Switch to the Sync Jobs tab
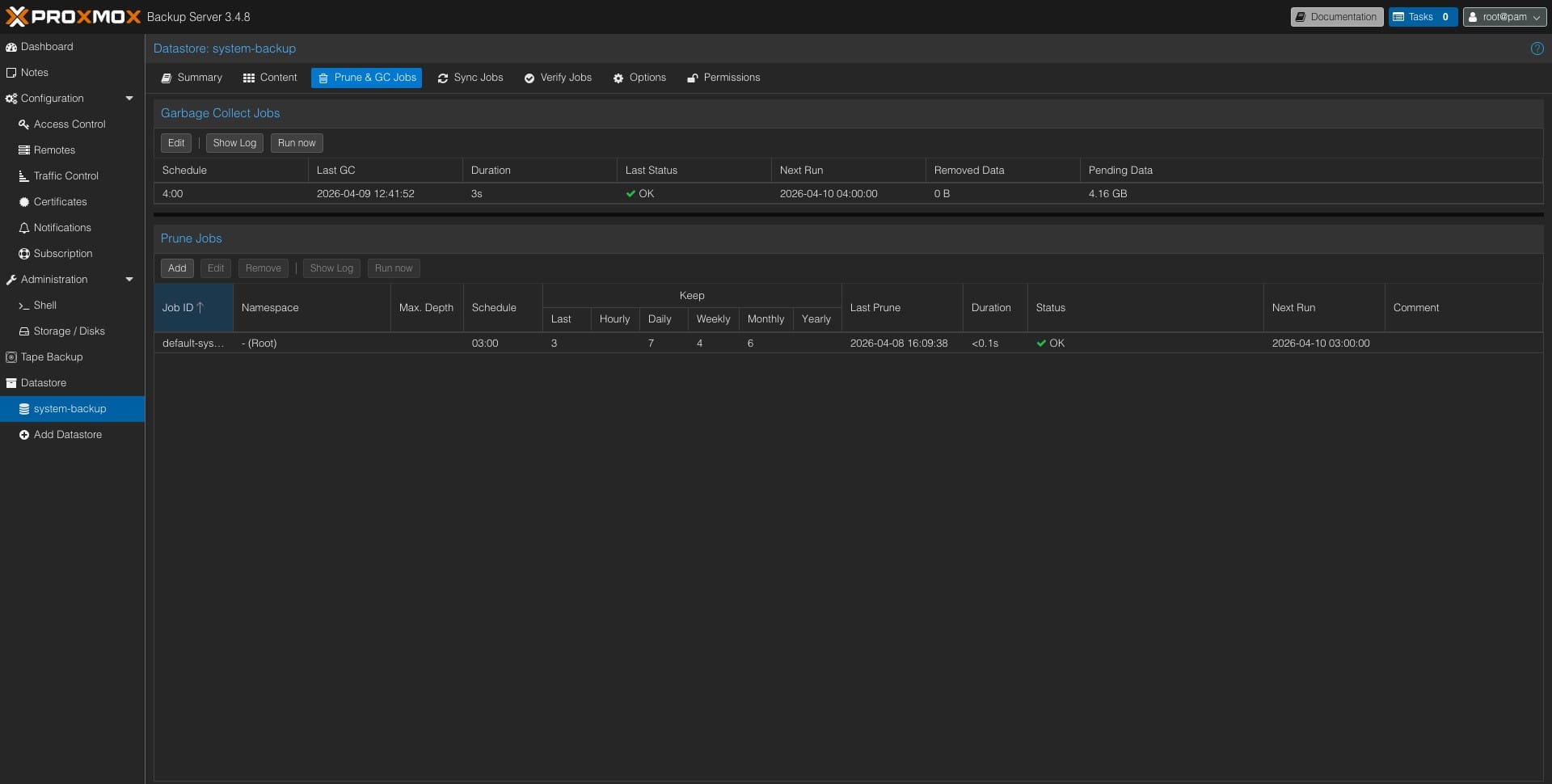Screen dimensions: 1552x784 pos(470,78)
